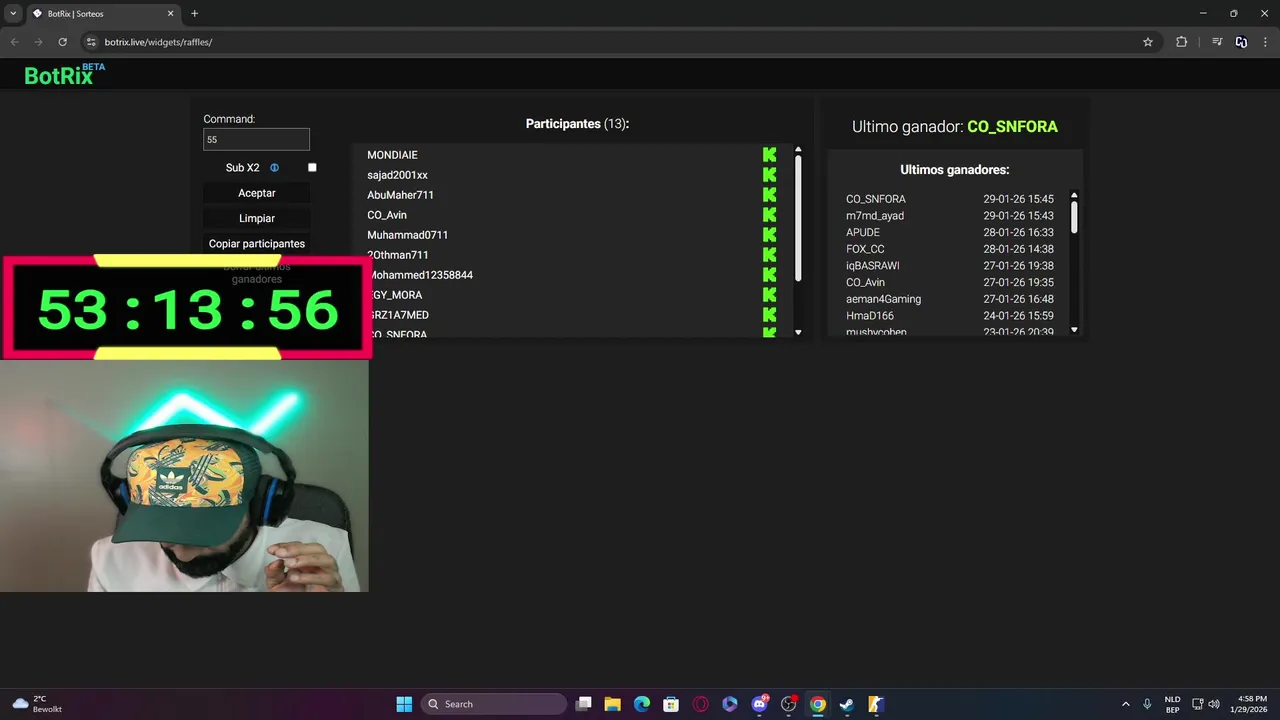The image size is (1280, 720).
Task: Click the 53:13:56 countdown timer overlay
Action: click(x=188, y=309)
